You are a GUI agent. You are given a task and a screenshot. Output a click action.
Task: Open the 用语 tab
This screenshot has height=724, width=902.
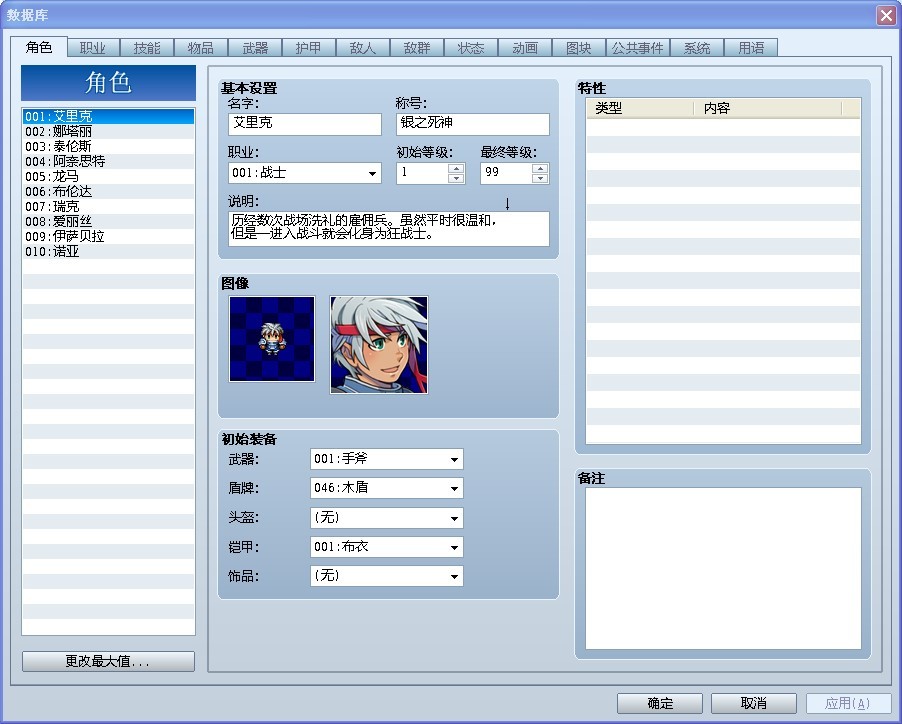coord(751,48)
